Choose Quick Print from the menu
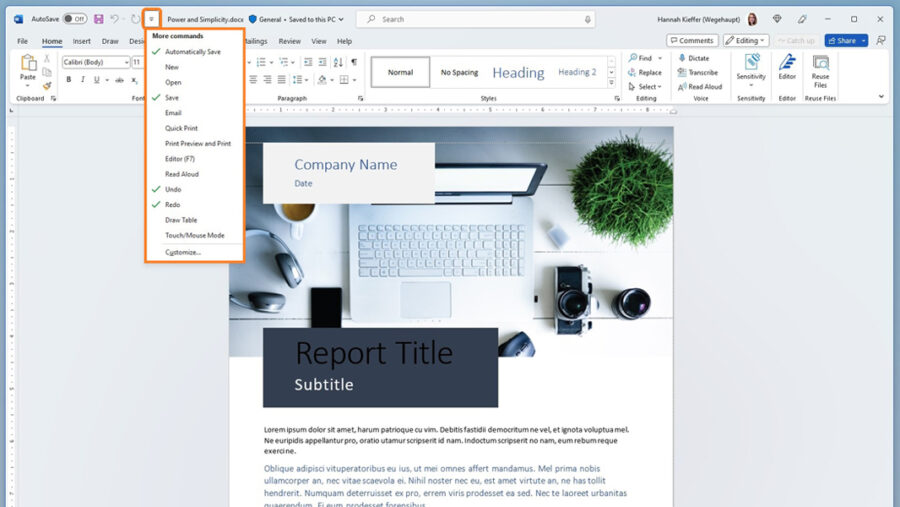 (x=181, y=128)
